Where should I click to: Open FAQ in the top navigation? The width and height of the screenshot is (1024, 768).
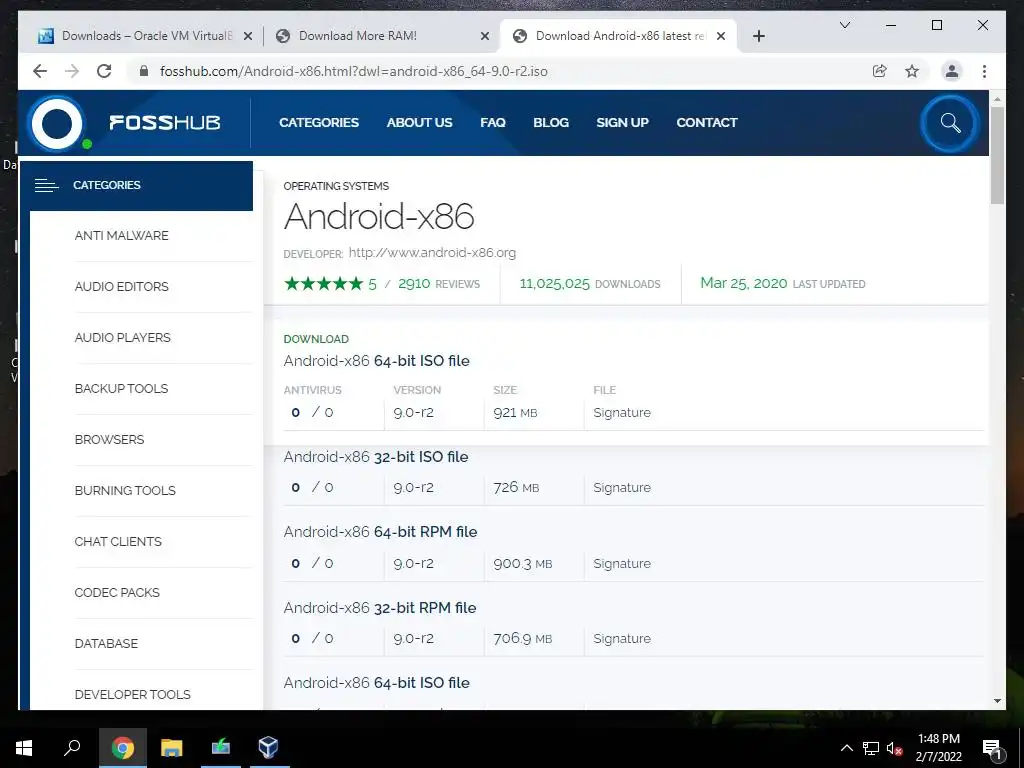[493, 123]
